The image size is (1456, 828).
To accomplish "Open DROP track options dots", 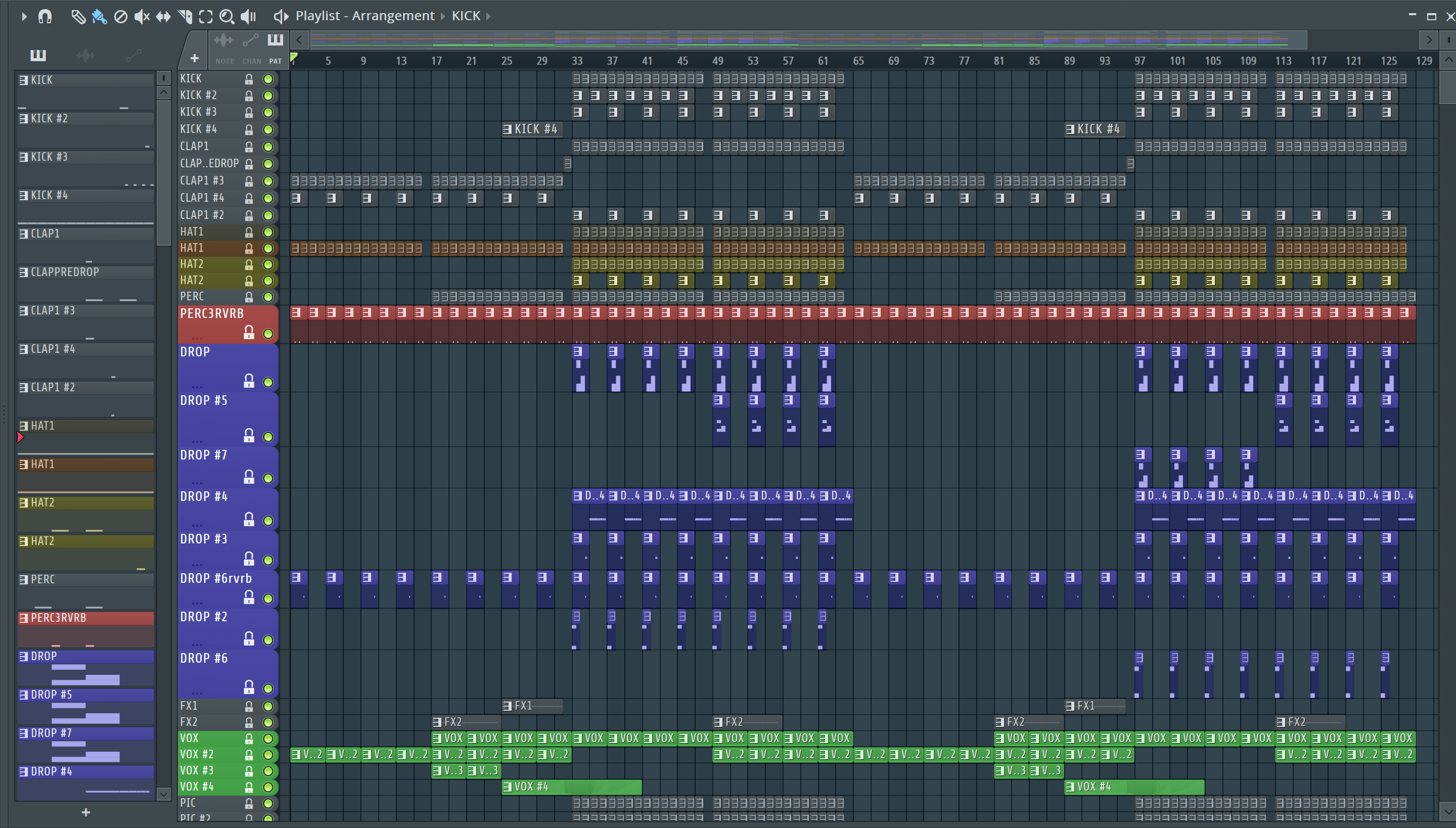I will (x=197, y=387).
